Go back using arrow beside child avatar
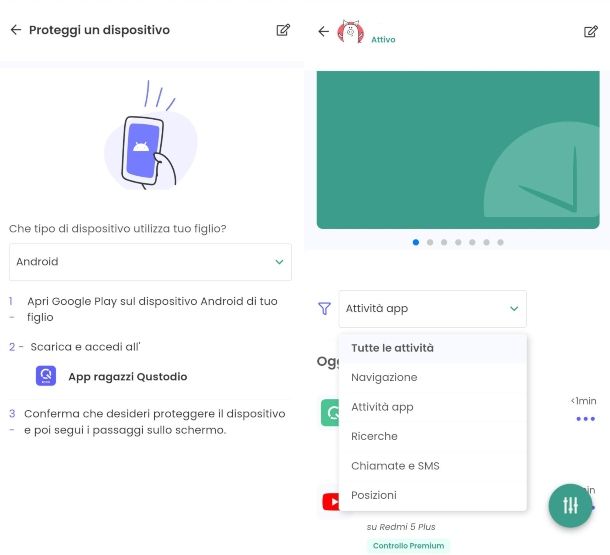 pyautogui.click(x=323, y=31)
